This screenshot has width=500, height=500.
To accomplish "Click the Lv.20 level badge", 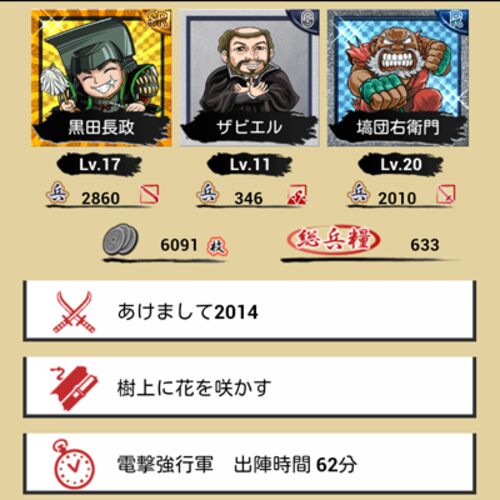I will [x=401, y=165].
